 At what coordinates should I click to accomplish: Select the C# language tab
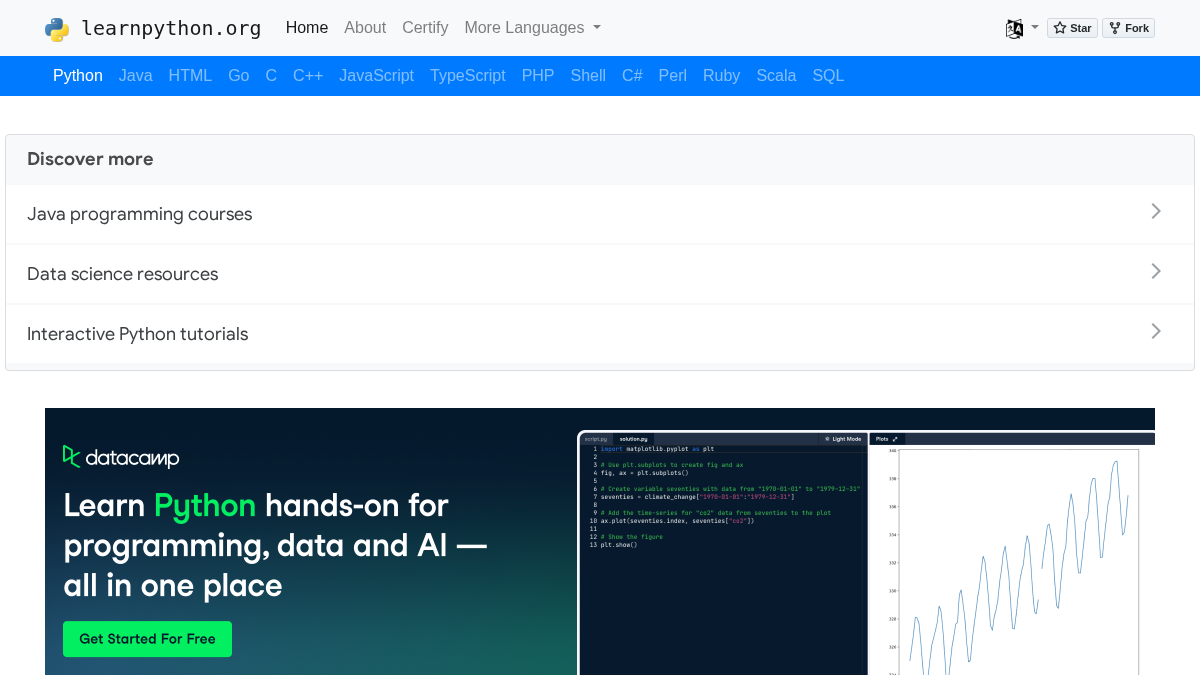pos(632,76)
